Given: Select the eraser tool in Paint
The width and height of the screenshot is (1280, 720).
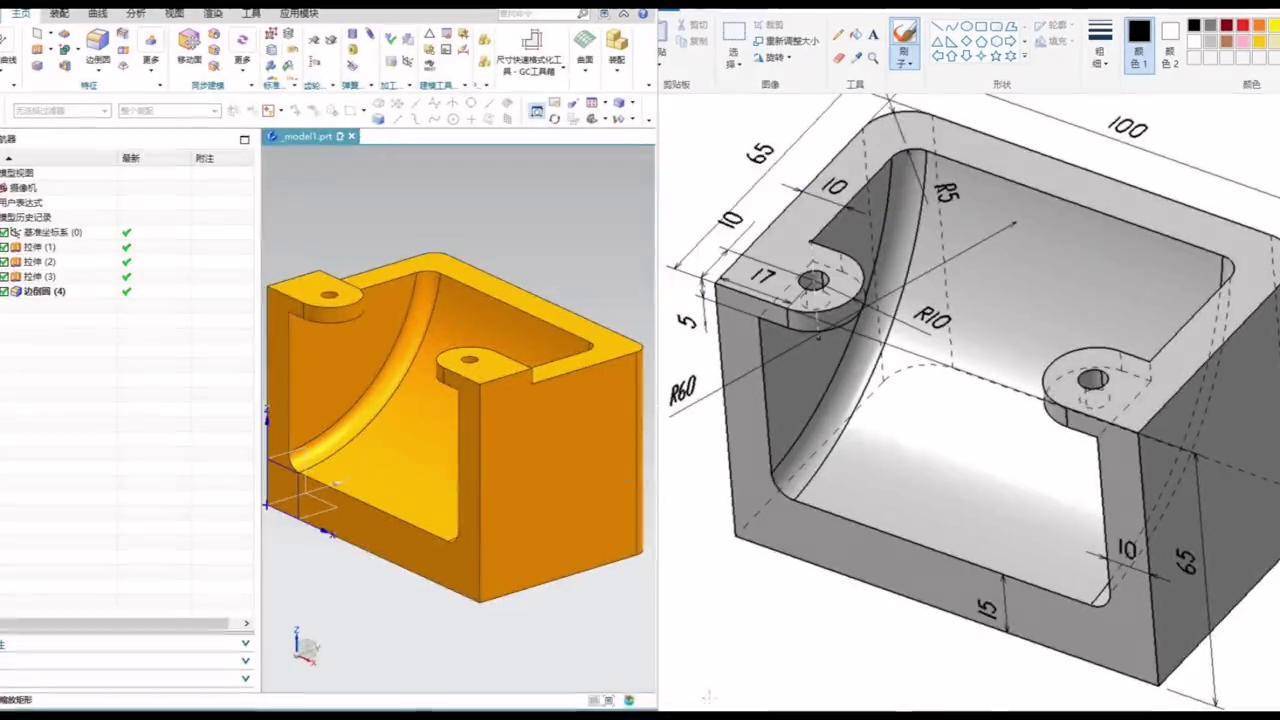Looking at the screenshot, I should click(838, 58).
